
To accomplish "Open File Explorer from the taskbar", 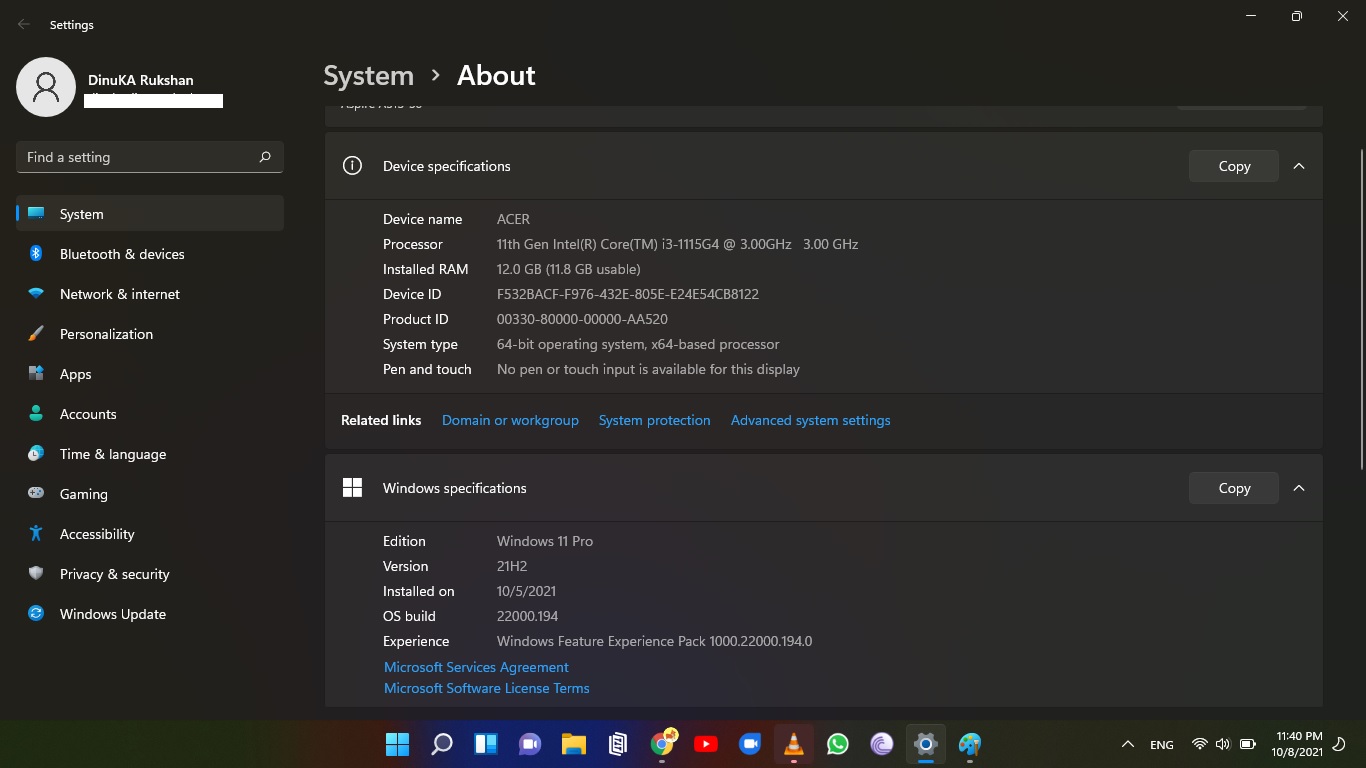I will [573, 744].
